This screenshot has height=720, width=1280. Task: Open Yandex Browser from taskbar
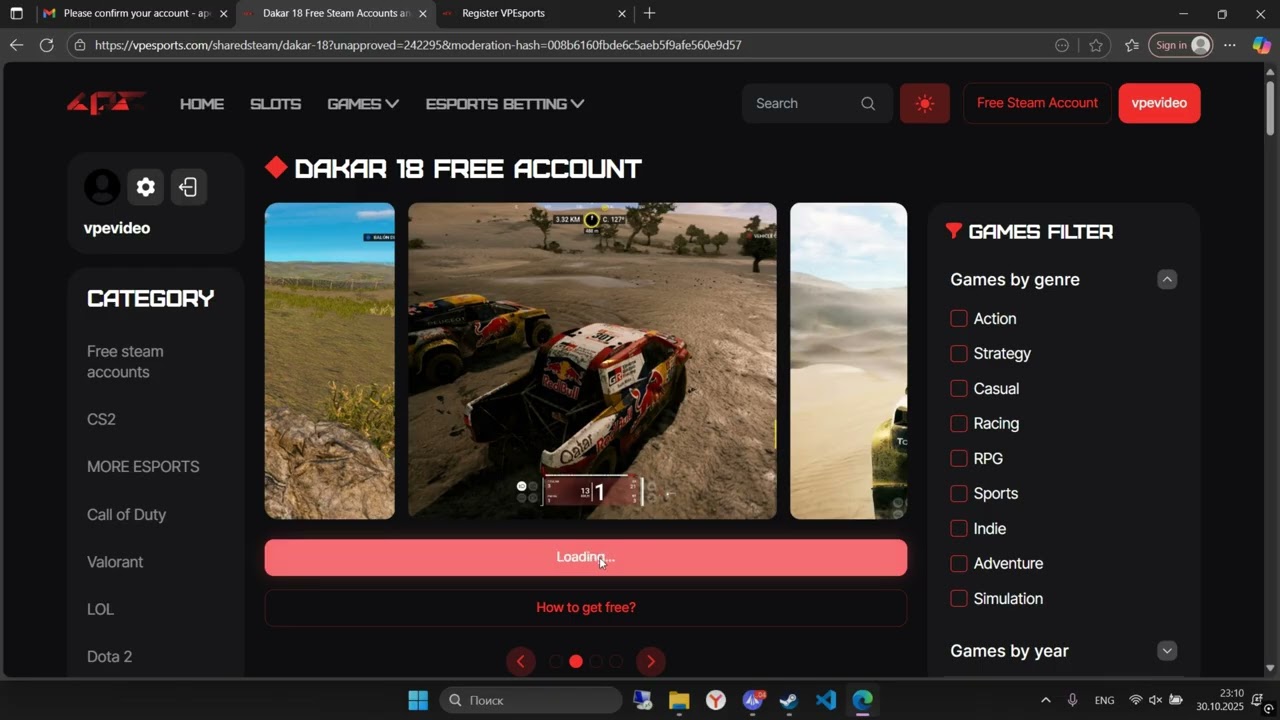pos(716,700)
